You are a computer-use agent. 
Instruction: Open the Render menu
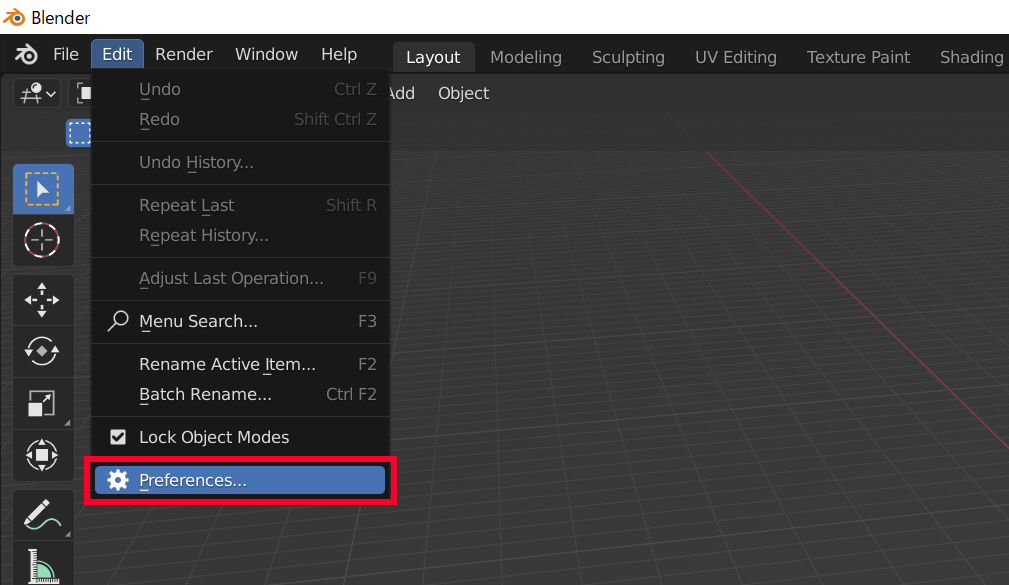pos(183,54)
